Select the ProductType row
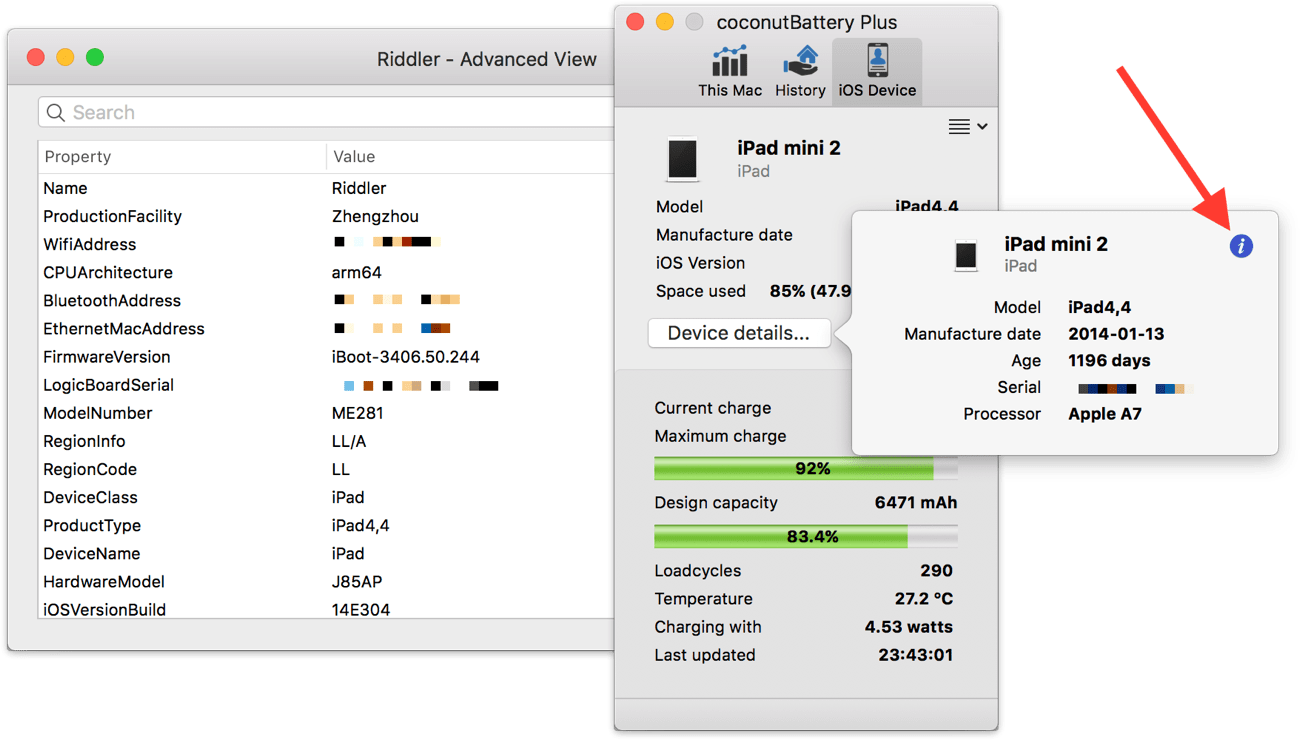 point(327,525)
